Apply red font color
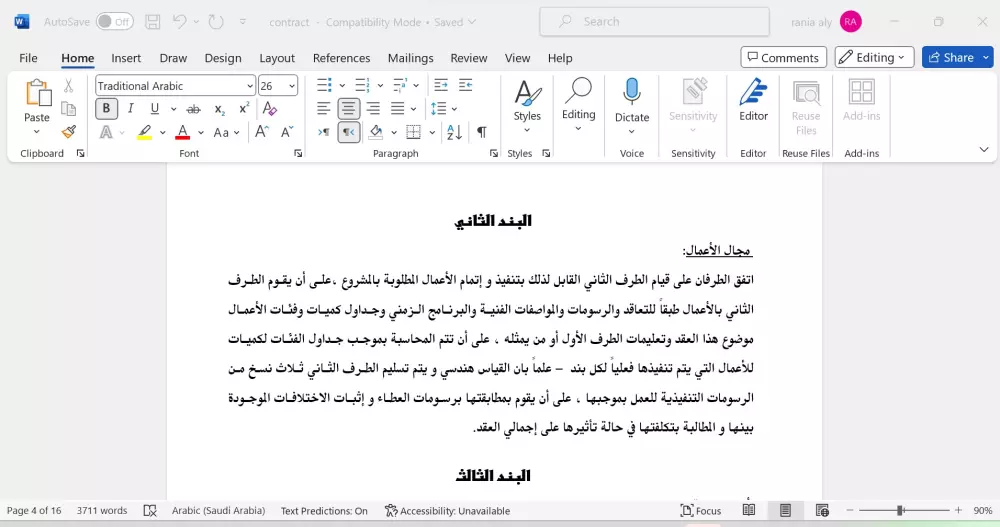 pyautogui.click(x=183, y=132)
